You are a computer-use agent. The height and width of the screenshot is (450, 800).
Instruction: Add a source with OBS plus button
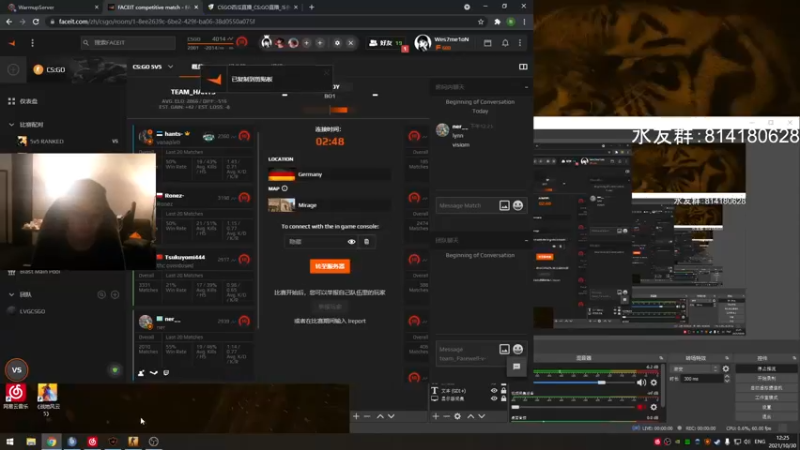click(x=436, y=416)
